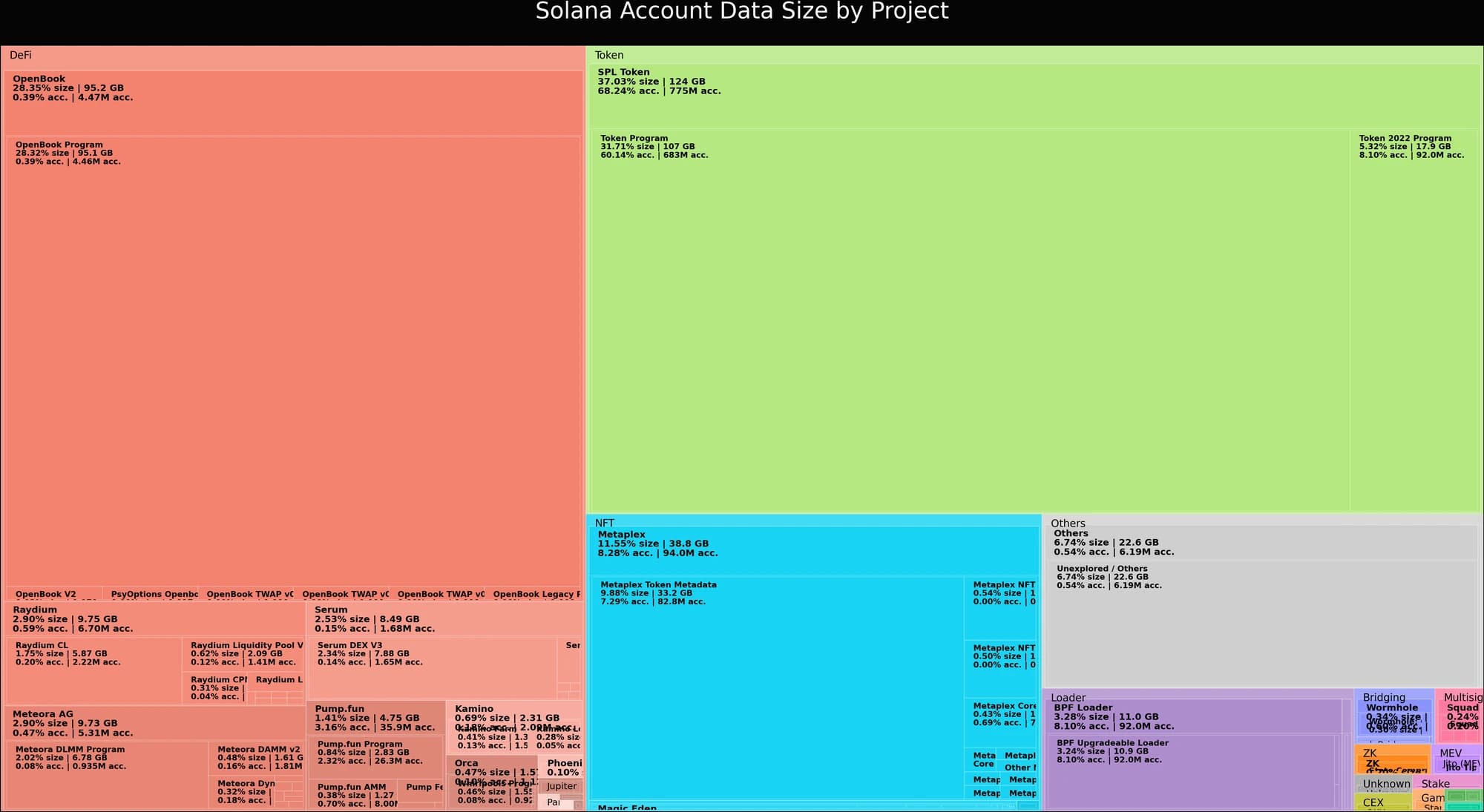The image size is (1484, 812).
Task: Select the OpenBook Program 28.32% tile
Action: point(293,361)
